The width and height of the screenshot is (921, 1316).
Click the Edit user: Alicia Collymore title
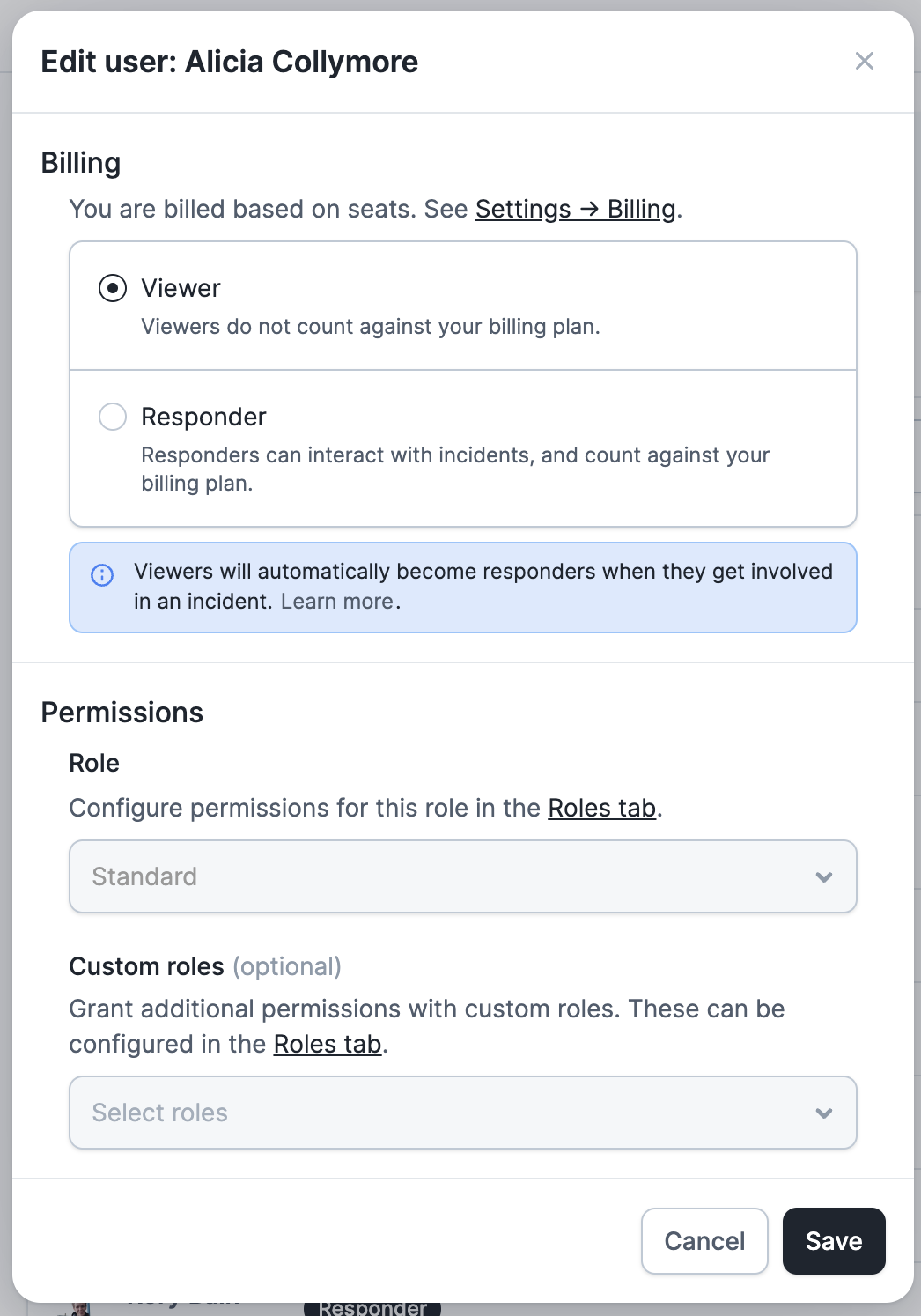(229, 62)
